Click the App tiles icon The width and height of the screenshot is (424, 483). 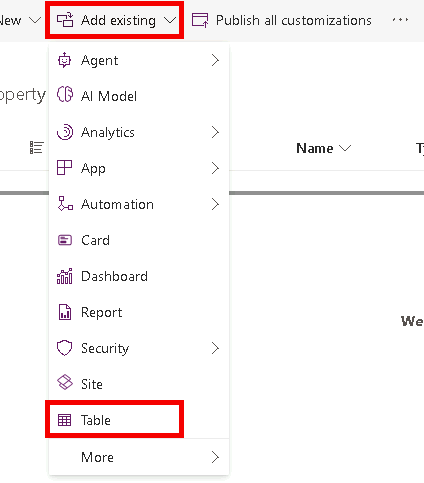pyautogui.click(x=64, y=167)
